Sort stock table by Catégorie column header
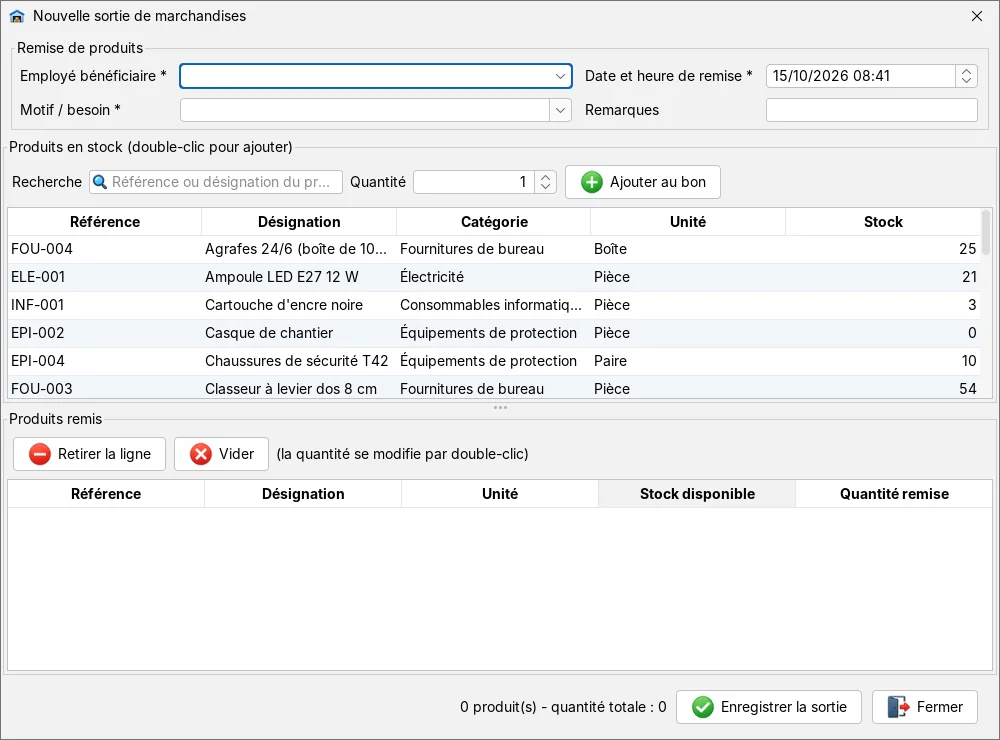Screen dimensions: 1000x740 tap(494, 222)
